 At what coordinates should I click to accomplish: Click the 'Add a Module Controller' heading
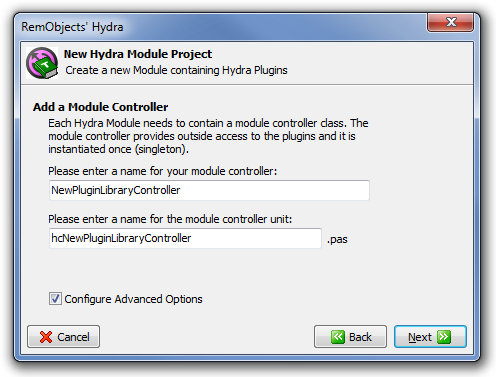(x=100, y=107)
